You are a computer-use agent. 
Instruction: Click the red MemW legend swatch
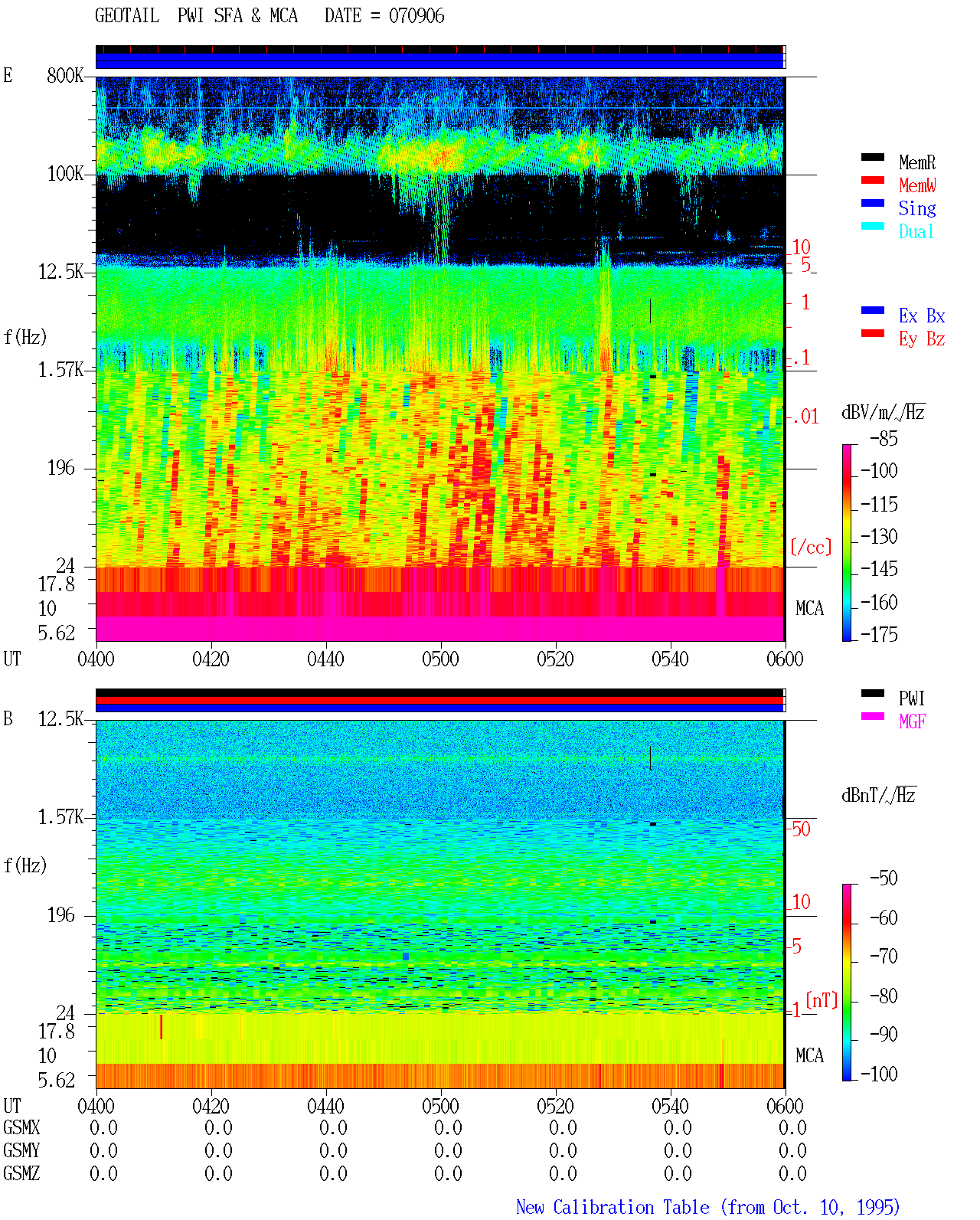click(x=872, y=180)
